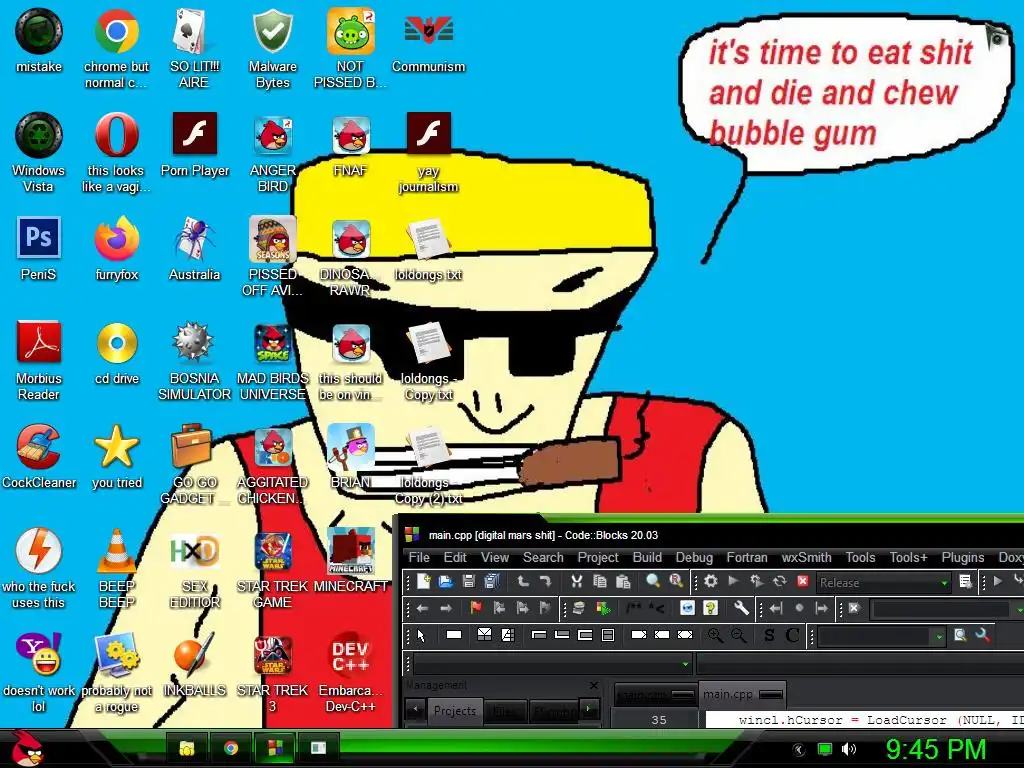
Task: Expand the wide code completion scope dropdown
Action: pyautogui.click(x=551, y=664)
